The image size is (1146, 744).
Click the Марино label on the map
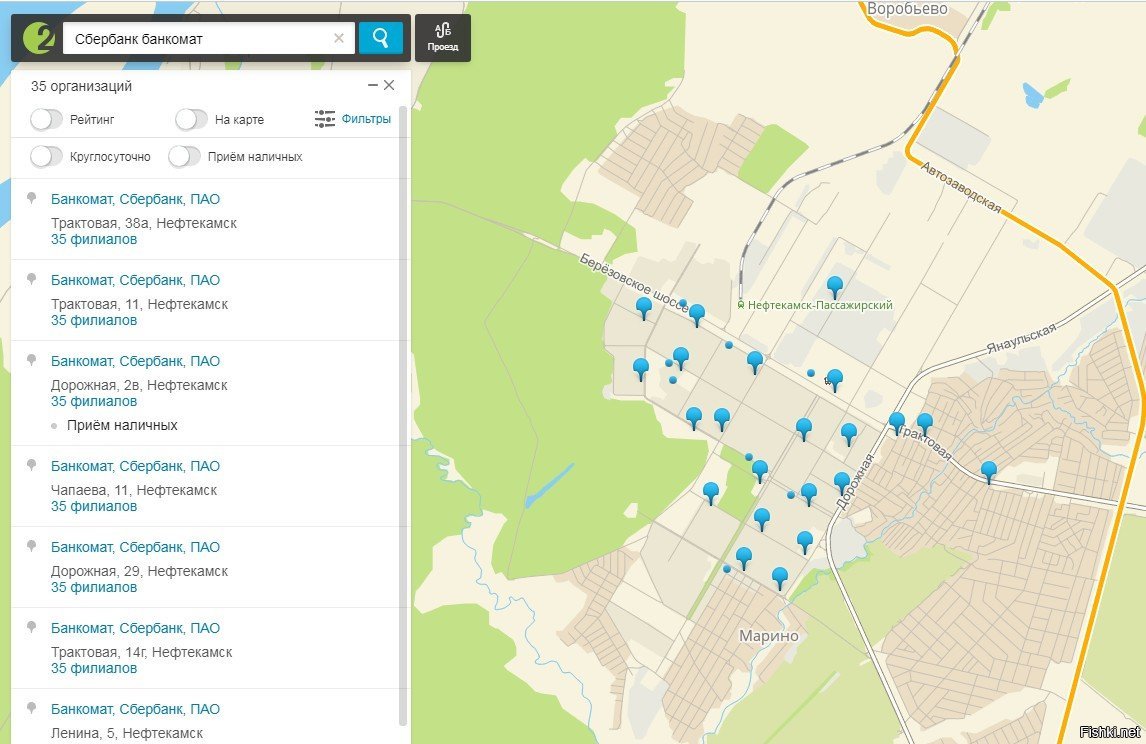pos(769,636)
